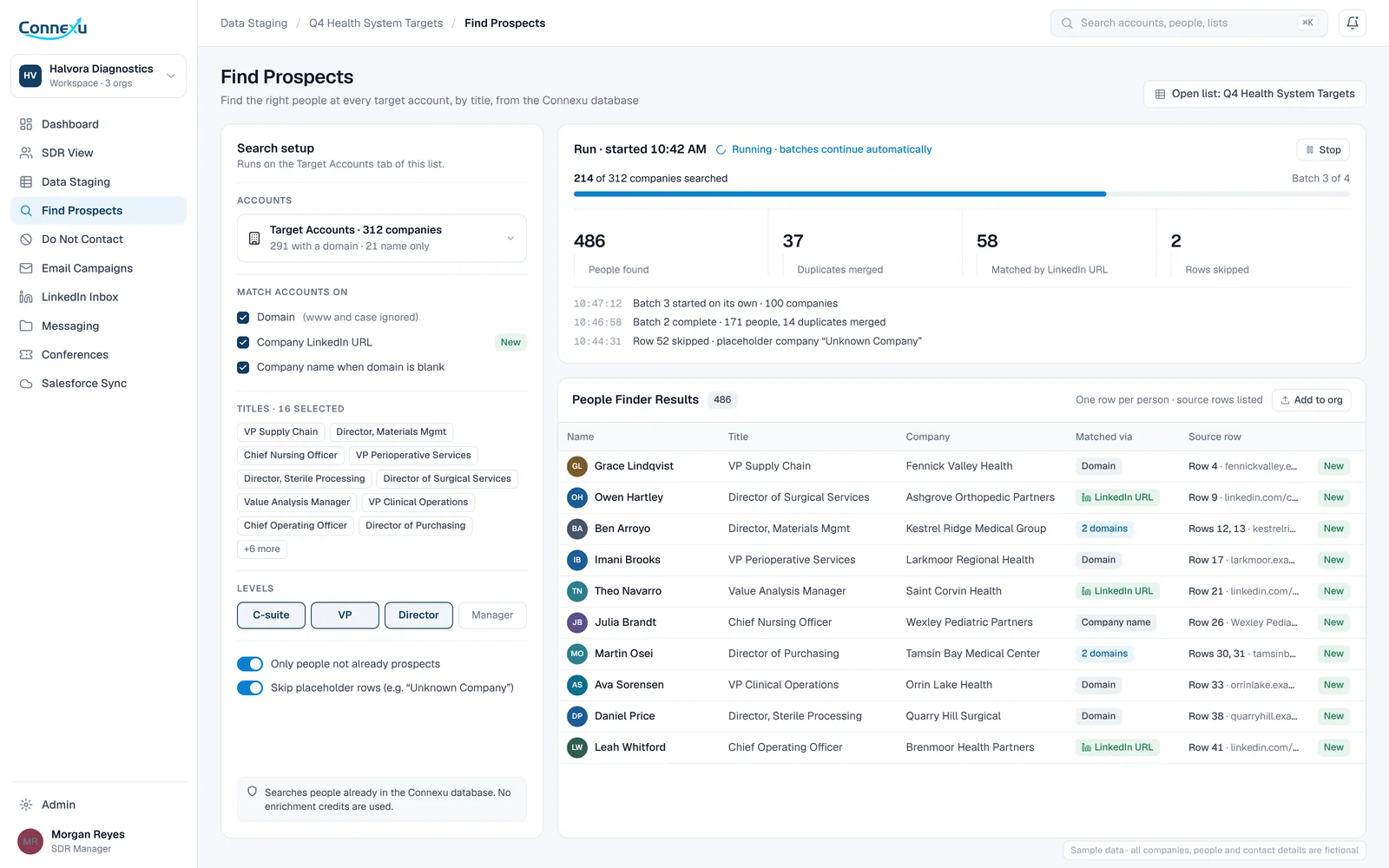Screen dimensions: 1389x868
Task: Toggle Only people not already prospects
Action: [x=250, y=664]
